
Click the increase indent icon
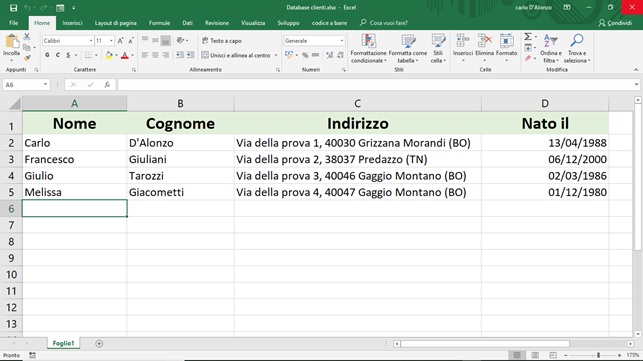coord(190,55)
